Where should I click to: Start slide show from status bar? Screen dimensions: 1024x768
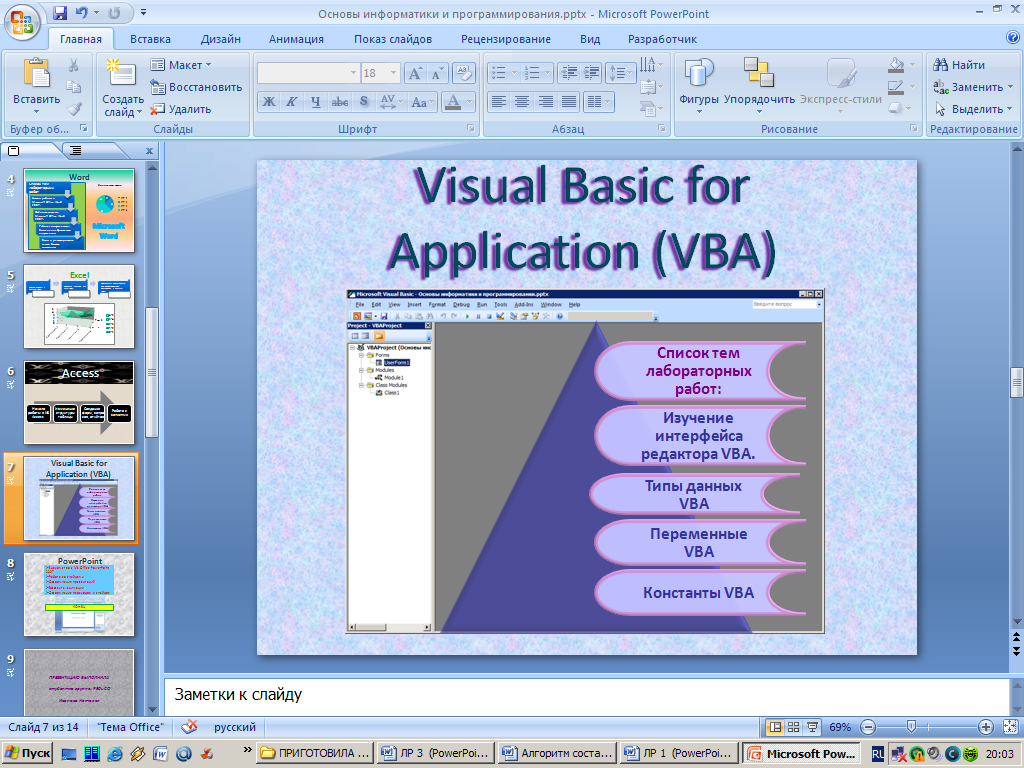[812, 727]
